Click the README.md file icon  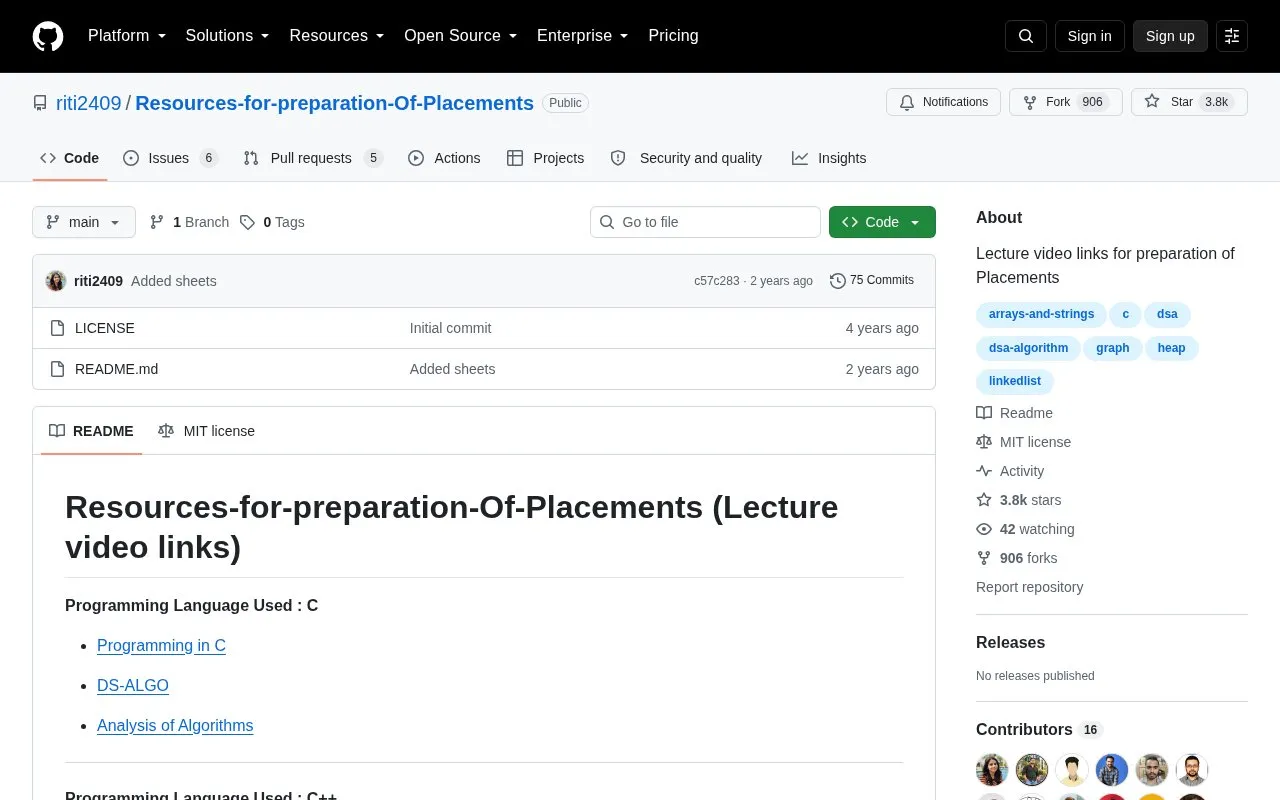click(x=57, y=369)
